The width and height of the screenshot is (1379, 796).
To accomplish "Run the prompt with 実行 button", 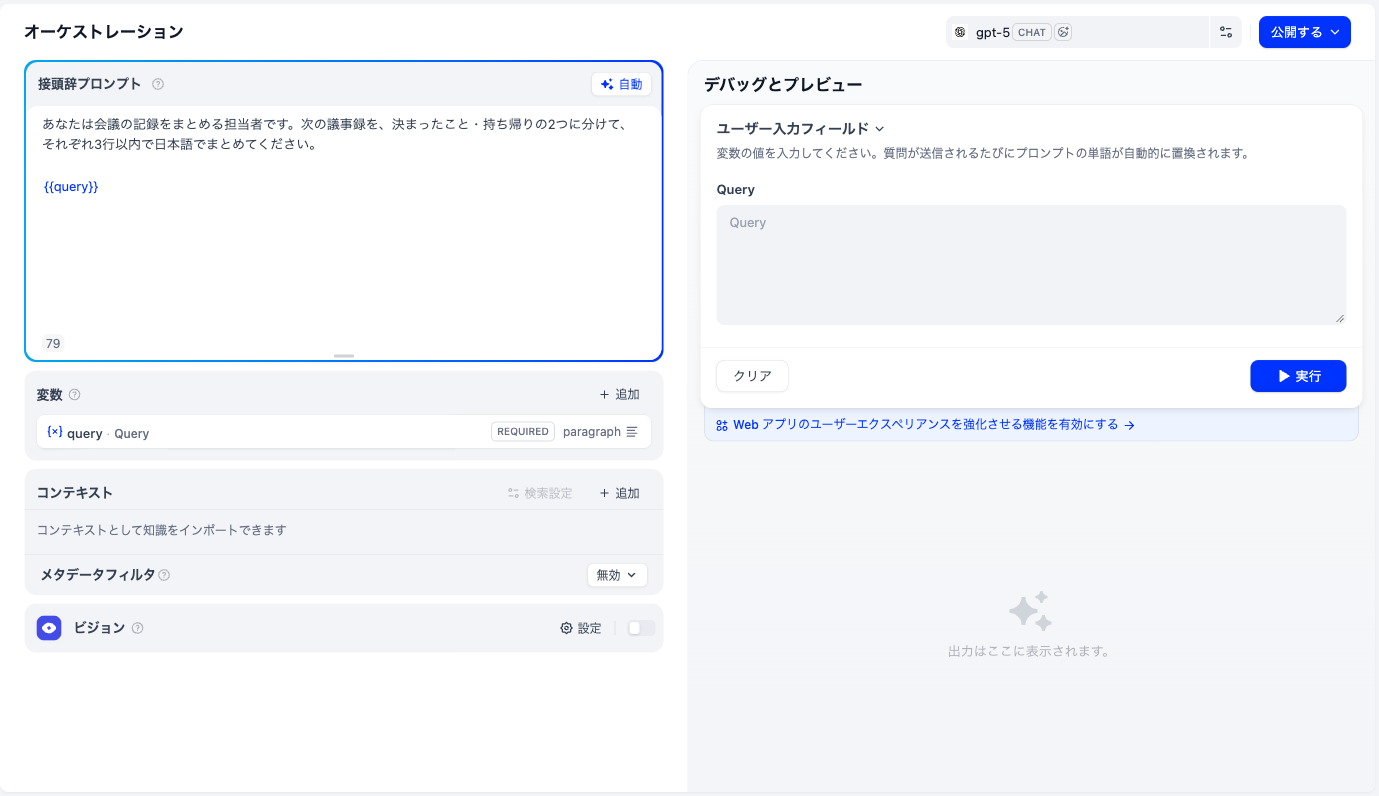I will [x=1298, y=376].
